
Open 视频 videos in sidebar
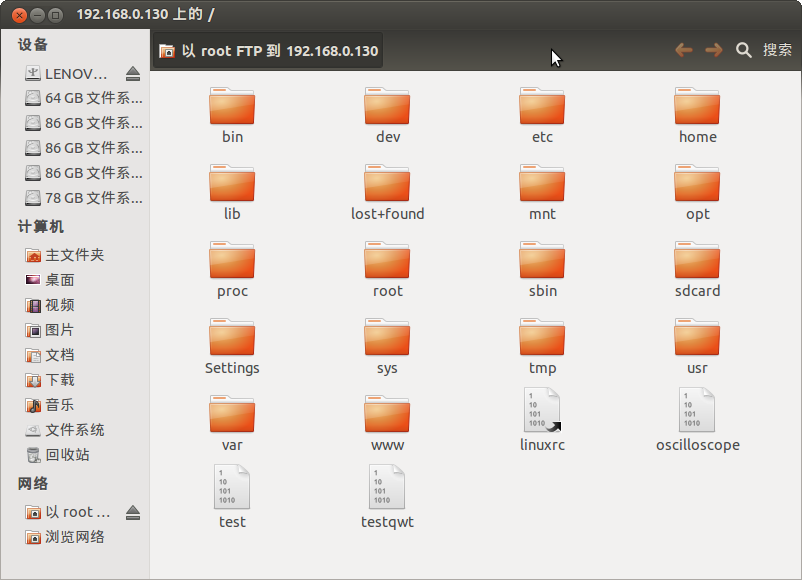[x=50, y=305]
